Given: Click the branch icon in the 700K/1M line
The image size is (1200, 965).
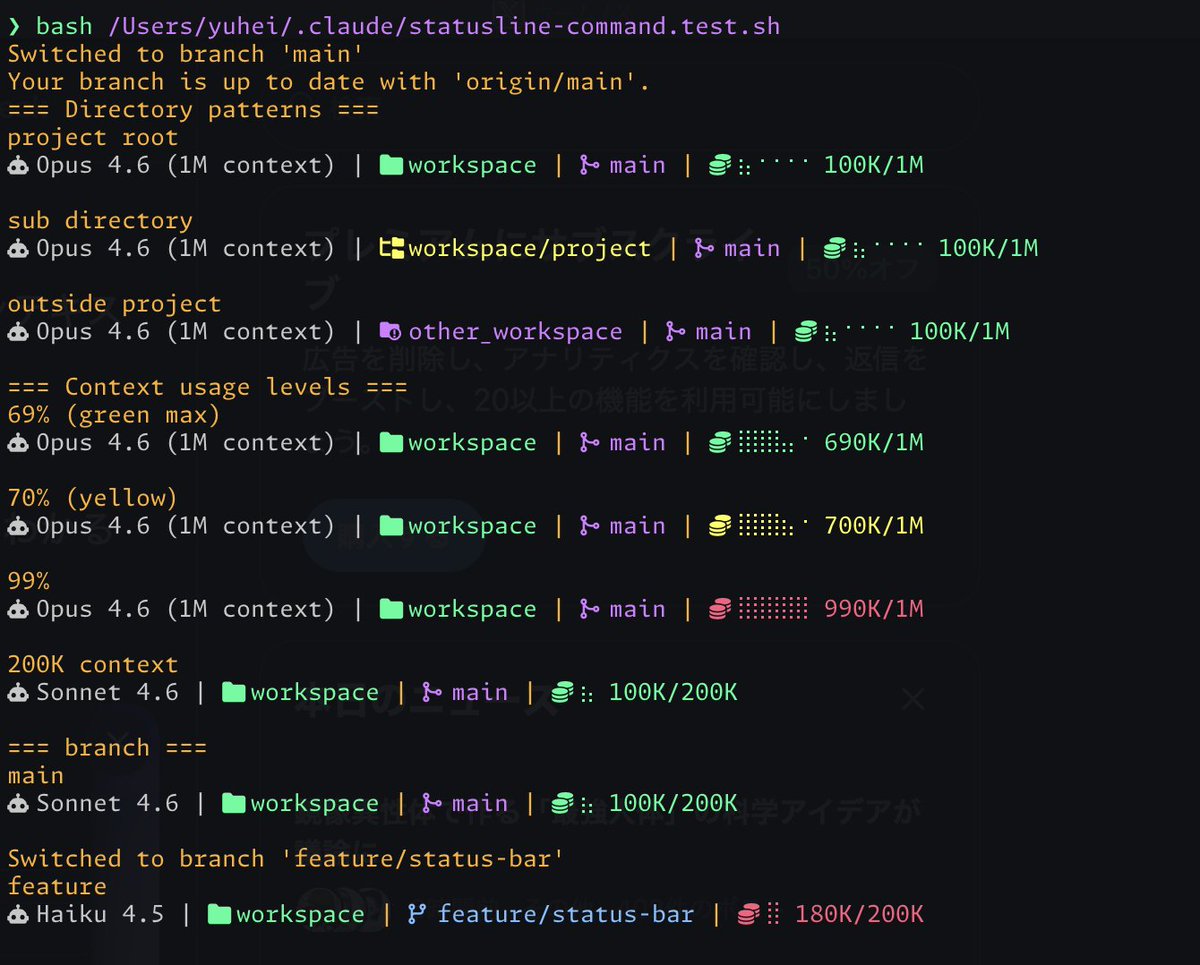Looking at the screenshot, I should (x=589, y=526).
